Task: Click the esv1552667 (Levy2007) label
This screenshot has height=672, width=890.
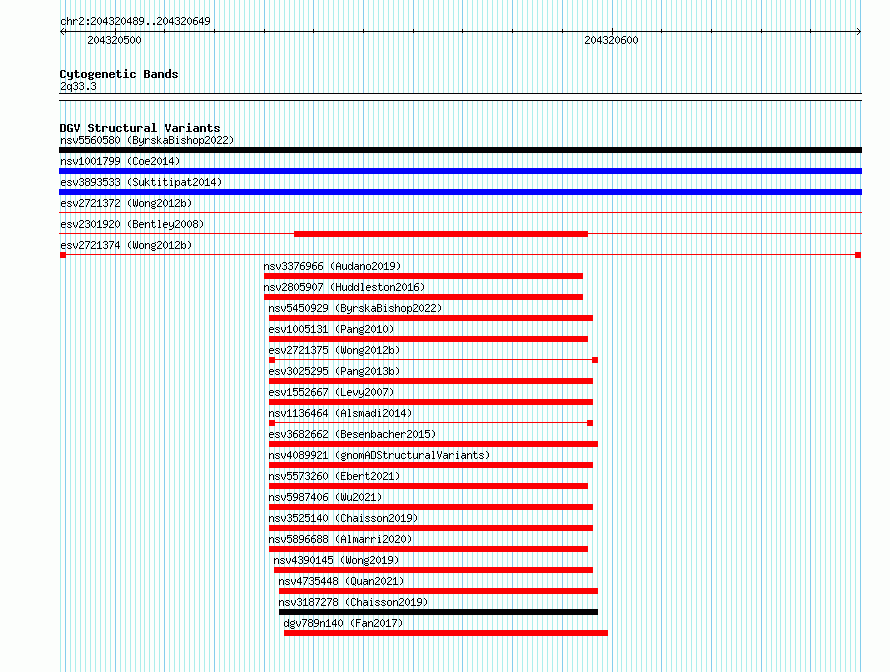Action: (331, 392)
